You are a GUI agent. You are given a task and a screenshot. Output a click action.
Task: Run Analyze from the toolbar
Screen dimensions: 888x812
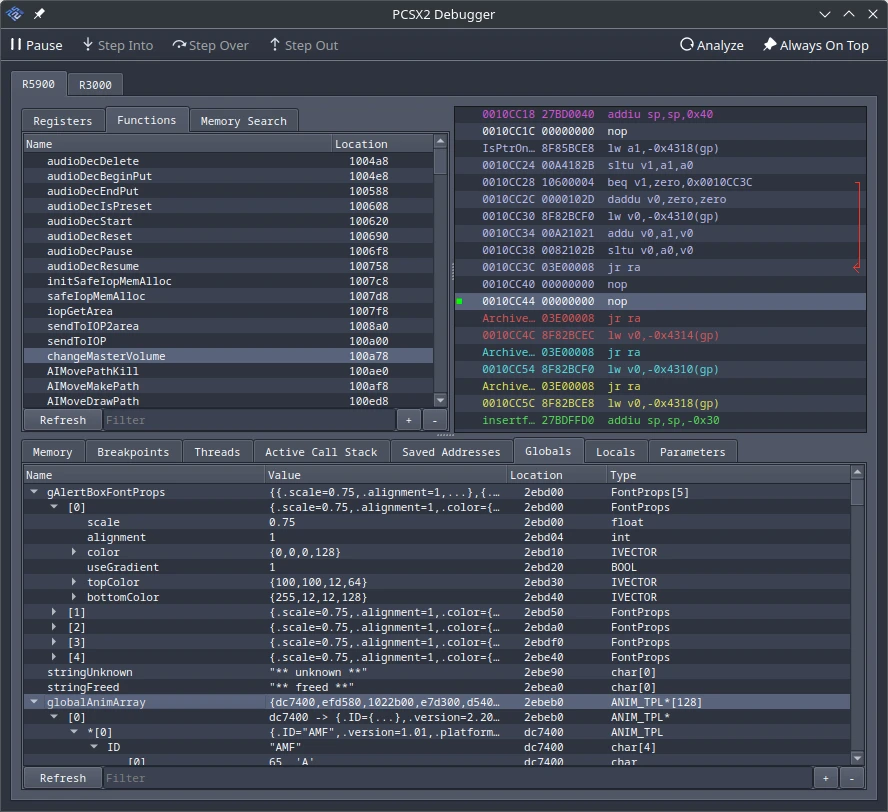(711, 45)
